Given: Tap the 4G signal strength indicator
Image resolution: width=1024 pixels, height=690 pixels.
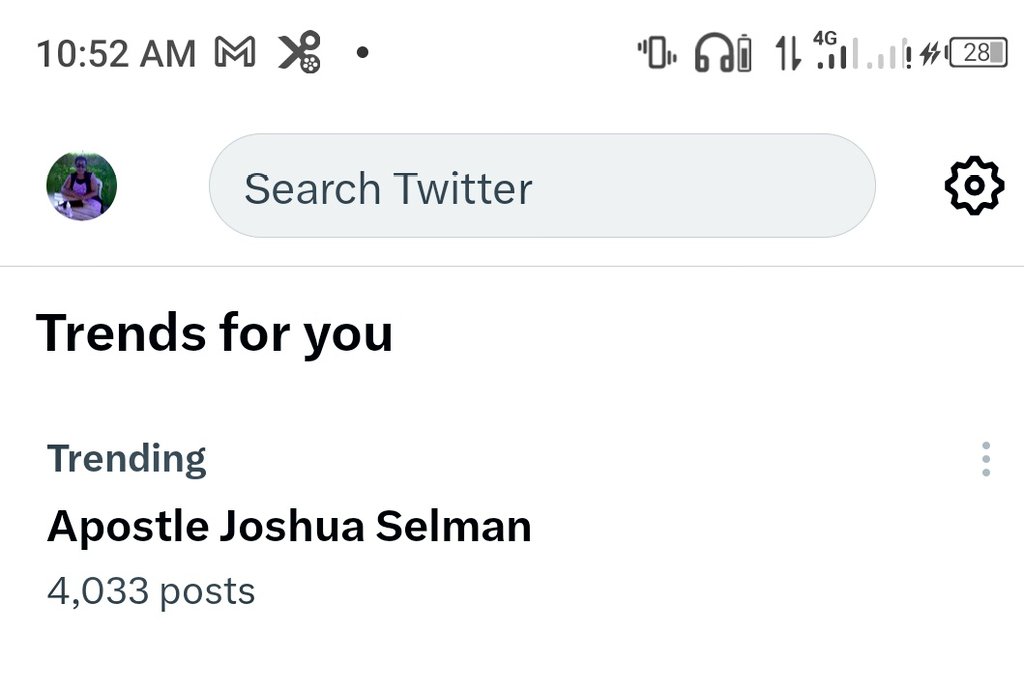Looking at the screenshot, I should click(x=830, y=51).
